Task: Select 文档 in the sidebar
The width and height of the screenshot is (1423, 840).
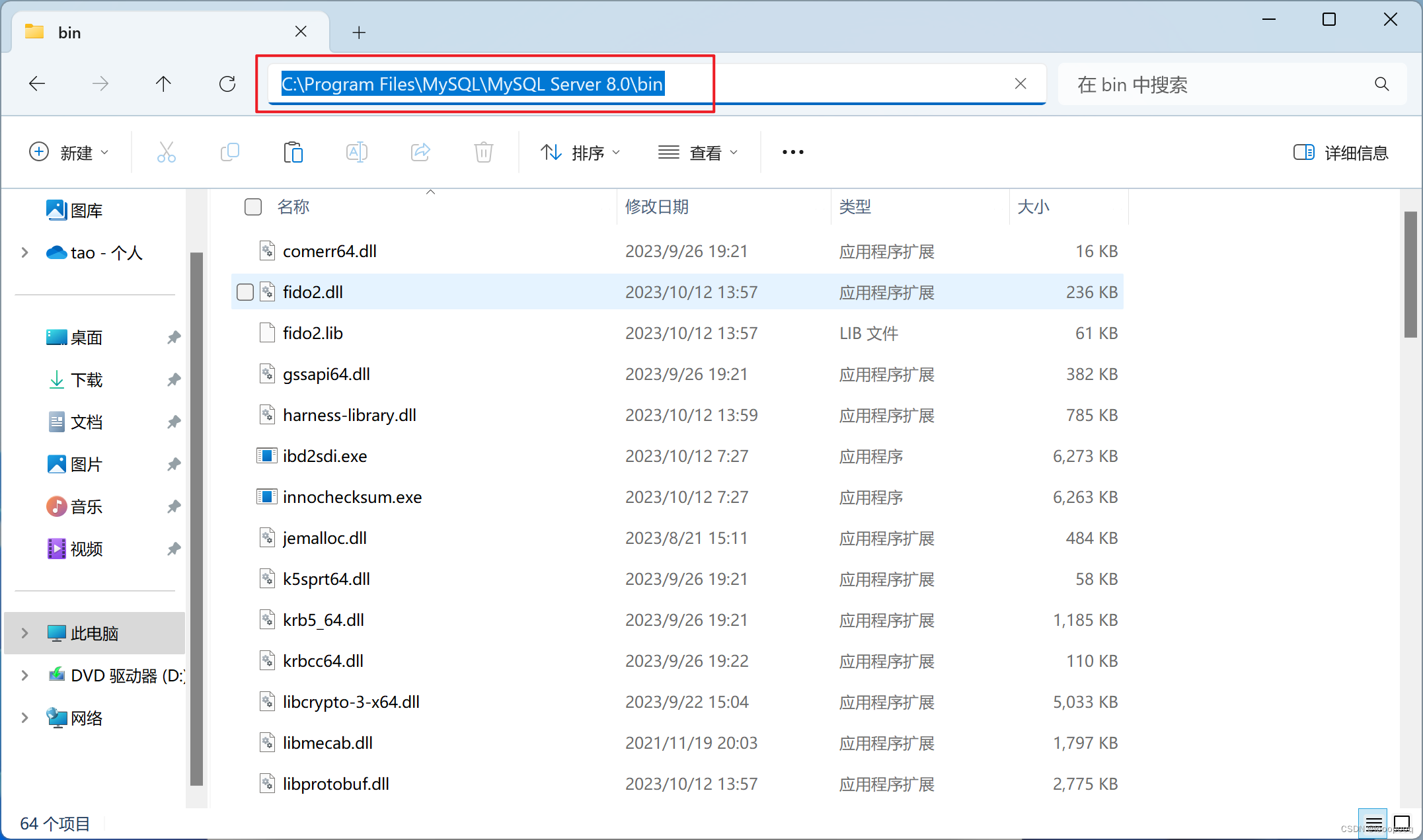Action: coord(74,422)
